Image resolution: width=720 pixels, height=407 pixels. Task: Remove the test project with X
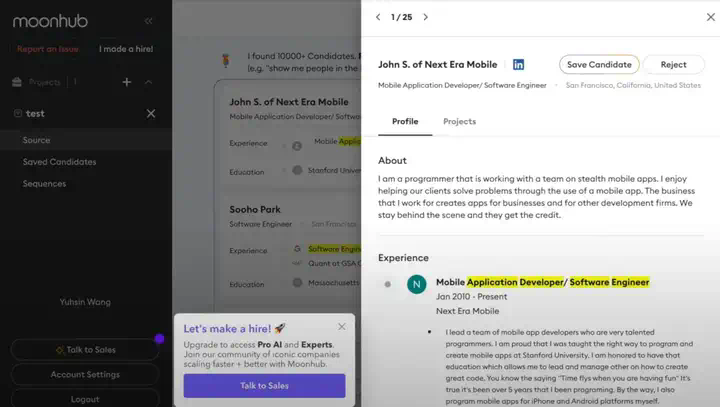(x=151, y=113)
